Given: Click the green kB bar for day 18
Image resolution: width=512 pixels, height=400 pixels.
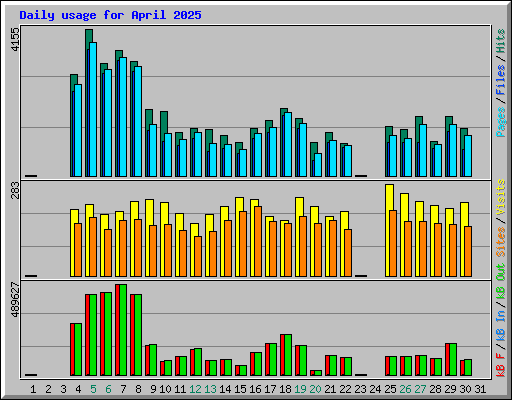Looking at the screenshot, I should point(288,355).
